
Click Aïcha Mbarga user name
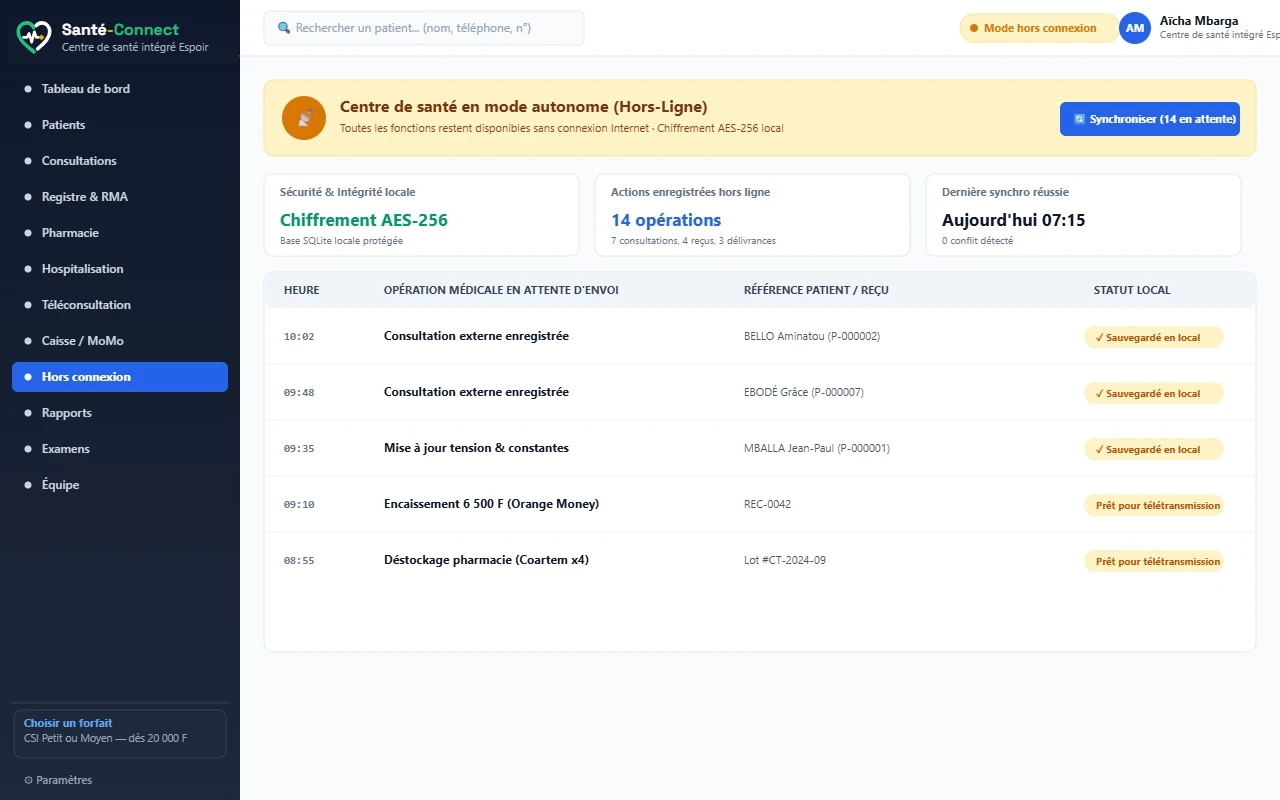click(x=1199, y=21)
